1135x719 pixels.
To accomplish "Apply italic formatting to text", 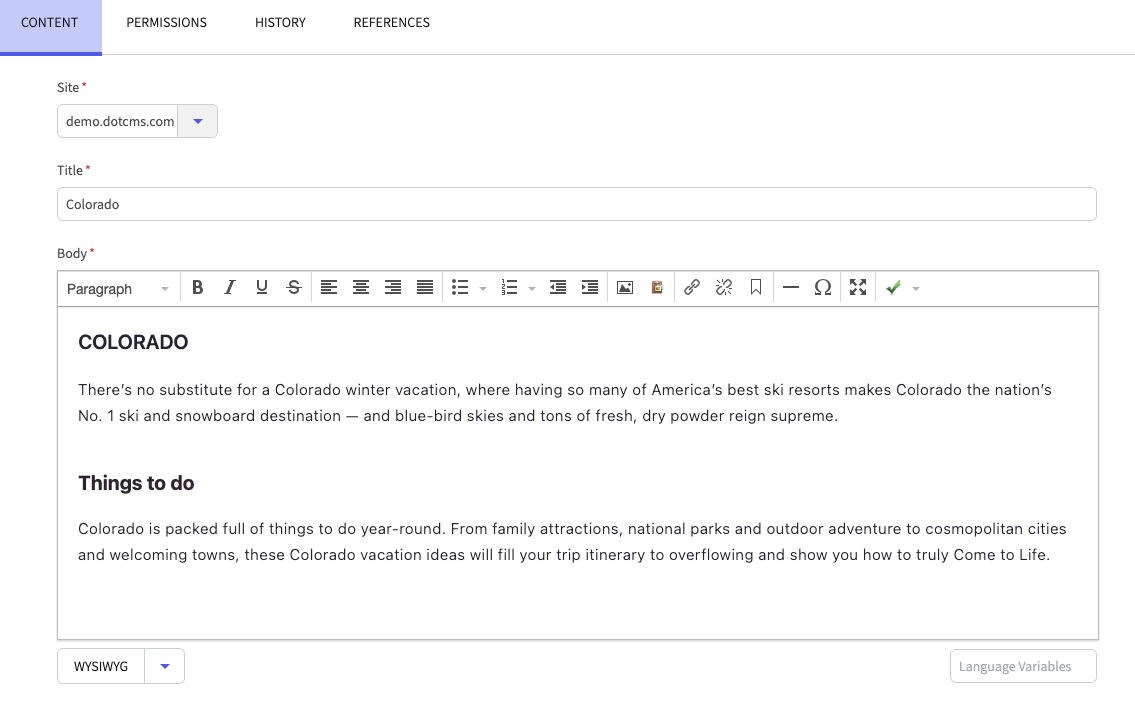I will [230, 288].
